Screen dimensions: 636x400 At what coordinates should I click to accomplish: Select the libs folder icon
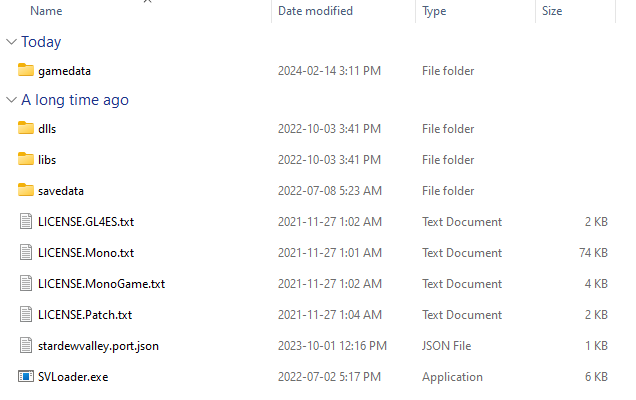(x=26, y=160)
